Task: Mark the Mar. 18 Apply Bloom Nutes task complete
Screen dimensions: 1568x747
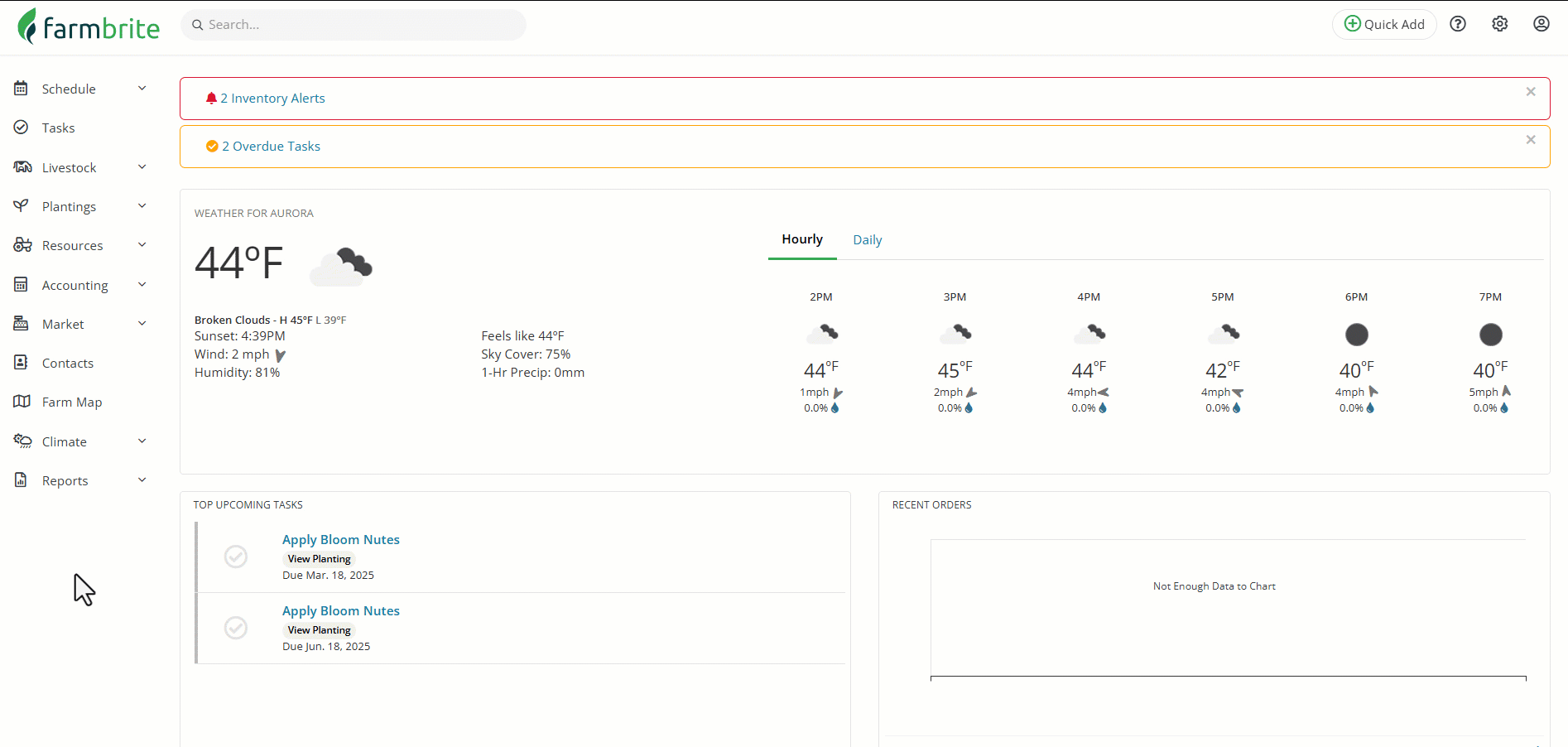Action: click(236, 557)
